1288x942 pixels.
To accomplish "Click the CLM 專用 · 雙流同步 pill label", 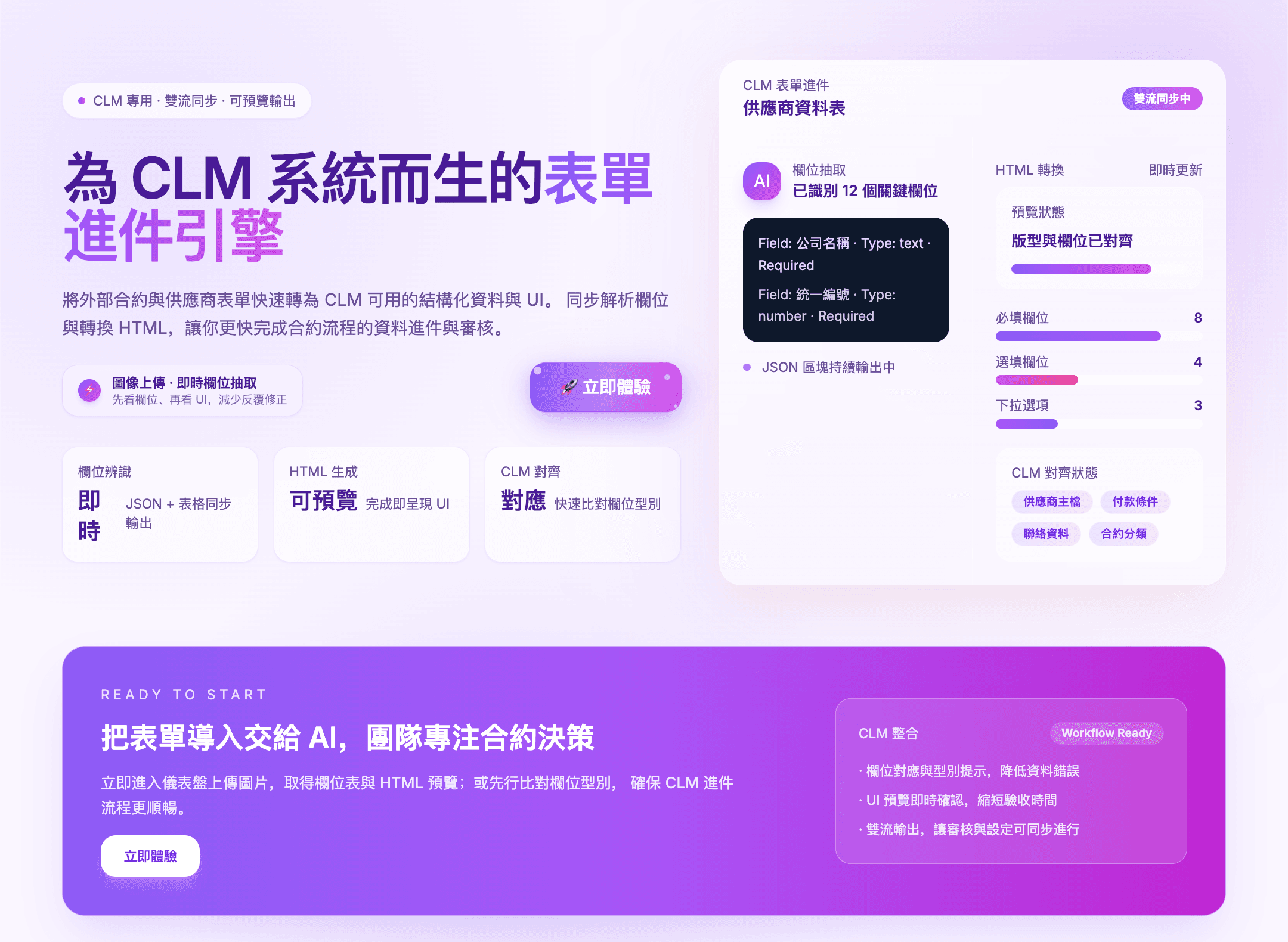I will point(187,101).
